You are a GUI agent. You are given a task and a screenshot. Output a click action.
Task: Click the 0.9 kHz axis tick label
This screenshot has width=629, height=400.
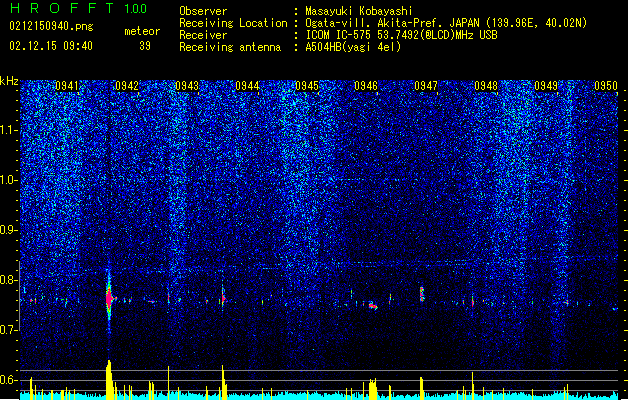point(9,230)
